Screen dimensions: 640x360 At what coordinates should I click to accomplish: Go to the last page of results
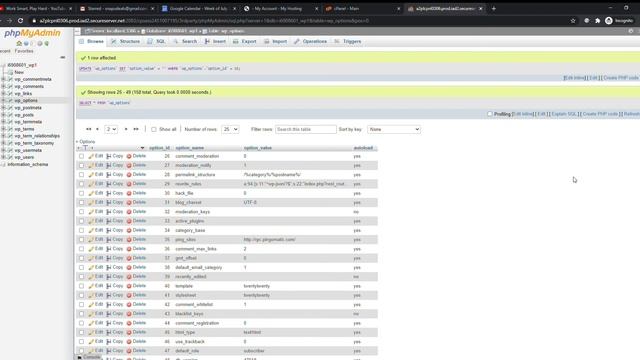pyautogui.click(x=136, y=129)
